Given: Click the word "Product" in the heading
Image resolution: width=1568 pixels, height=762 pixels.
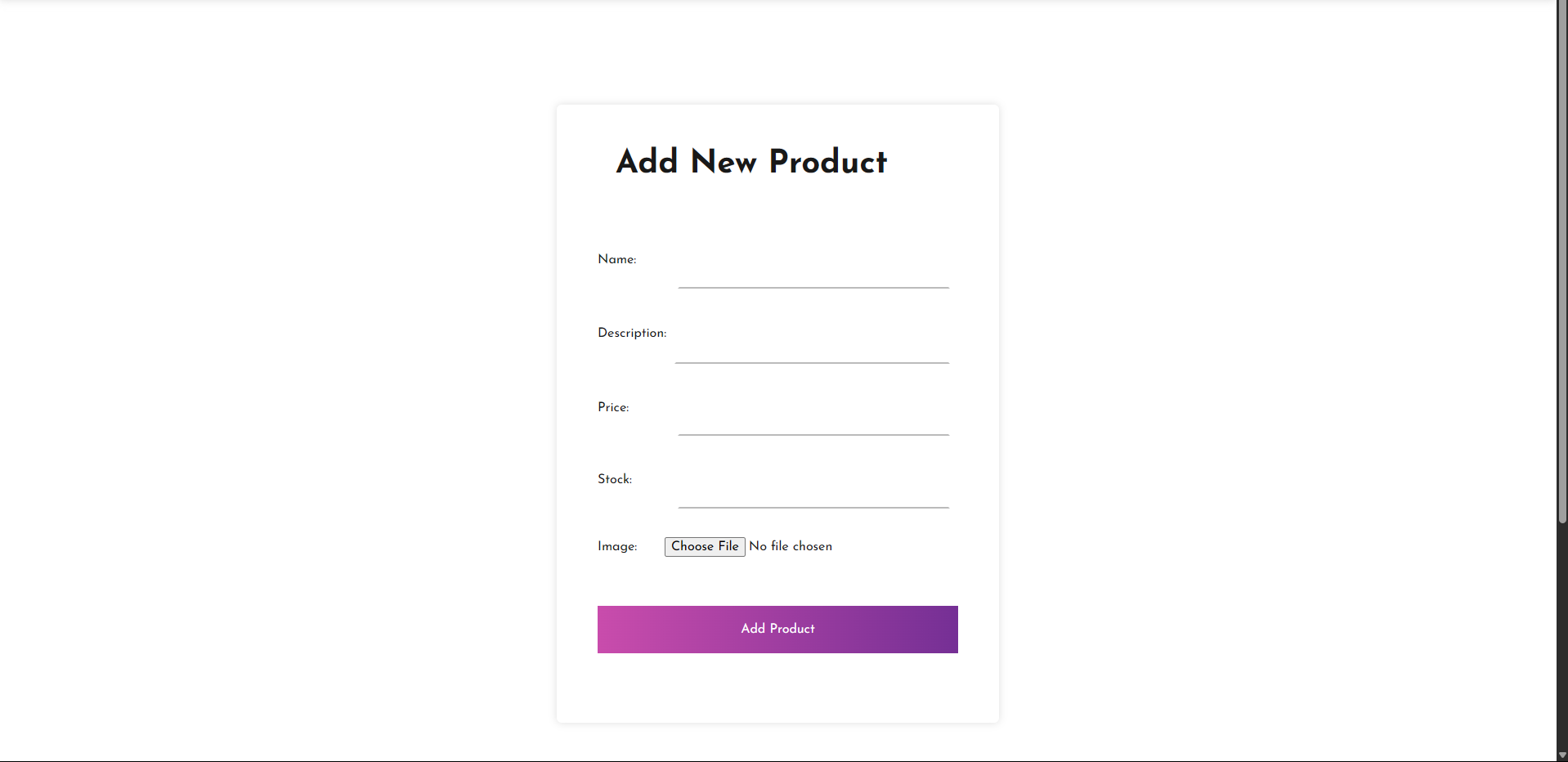Looking at the screenshot, I should 827,161.
